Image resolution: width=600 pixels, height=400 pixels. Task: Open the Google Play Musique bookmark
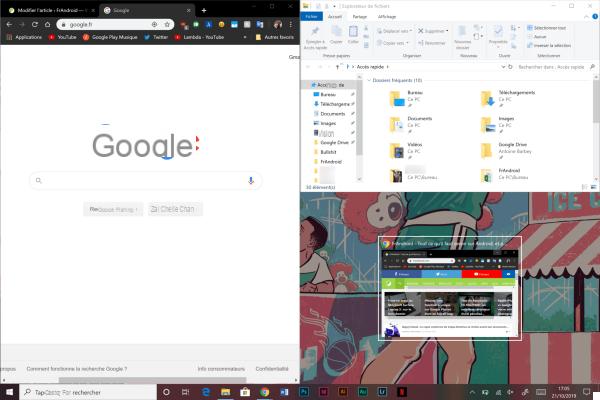(110, 37)
